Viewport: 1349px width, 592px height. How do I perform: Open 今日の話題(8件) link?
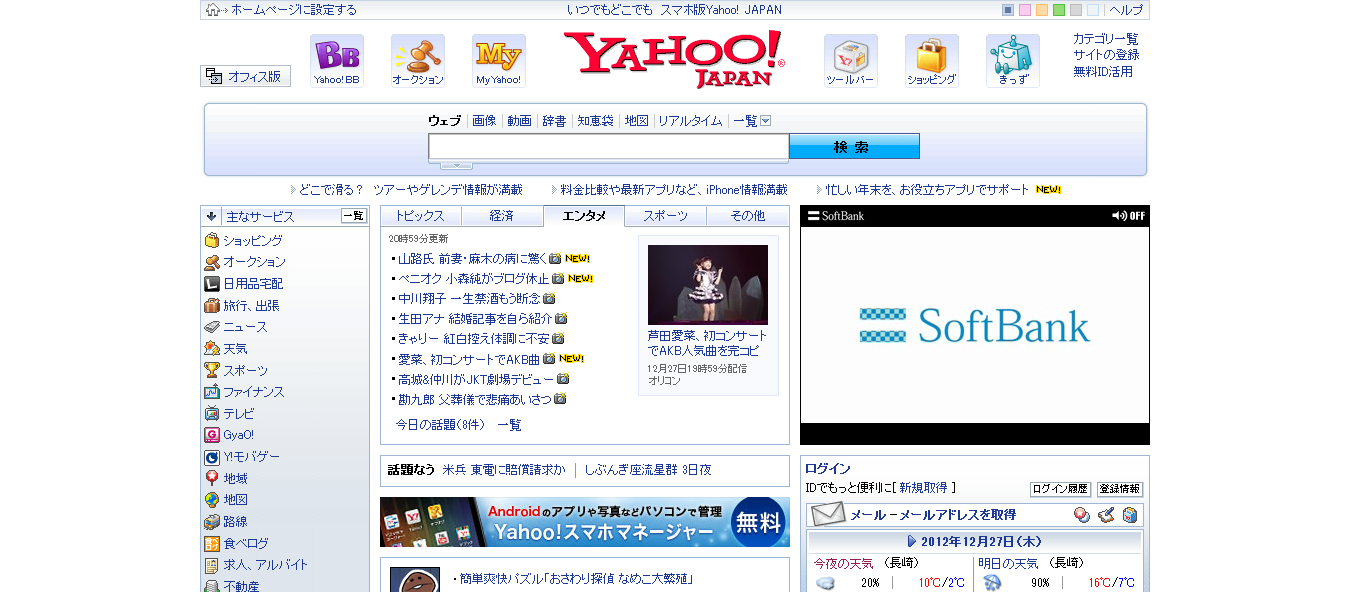440,425
